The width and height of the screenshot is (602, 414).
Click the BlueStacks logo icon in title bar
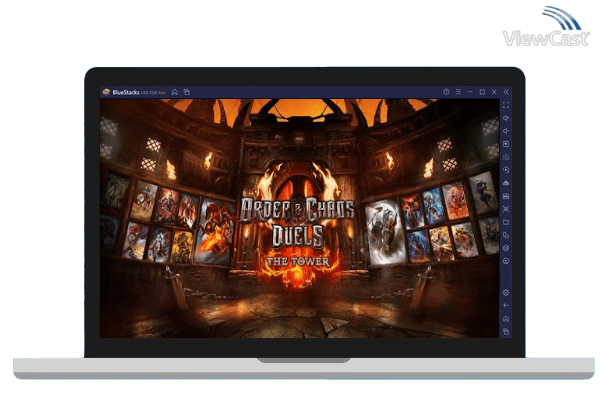(106, 92)
